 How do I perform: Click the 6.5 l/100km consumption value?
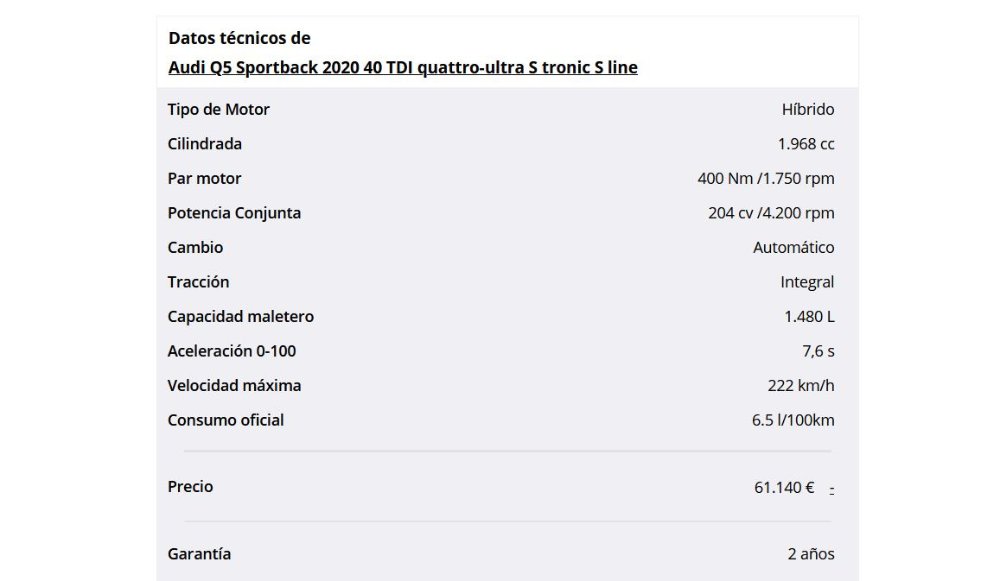793,420
